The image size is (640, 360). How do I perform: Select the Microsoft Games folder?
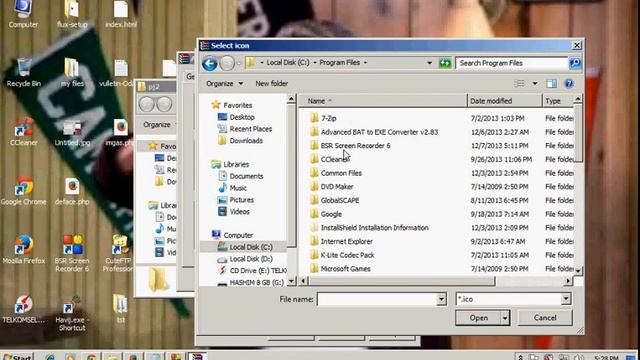pos(345,269)
